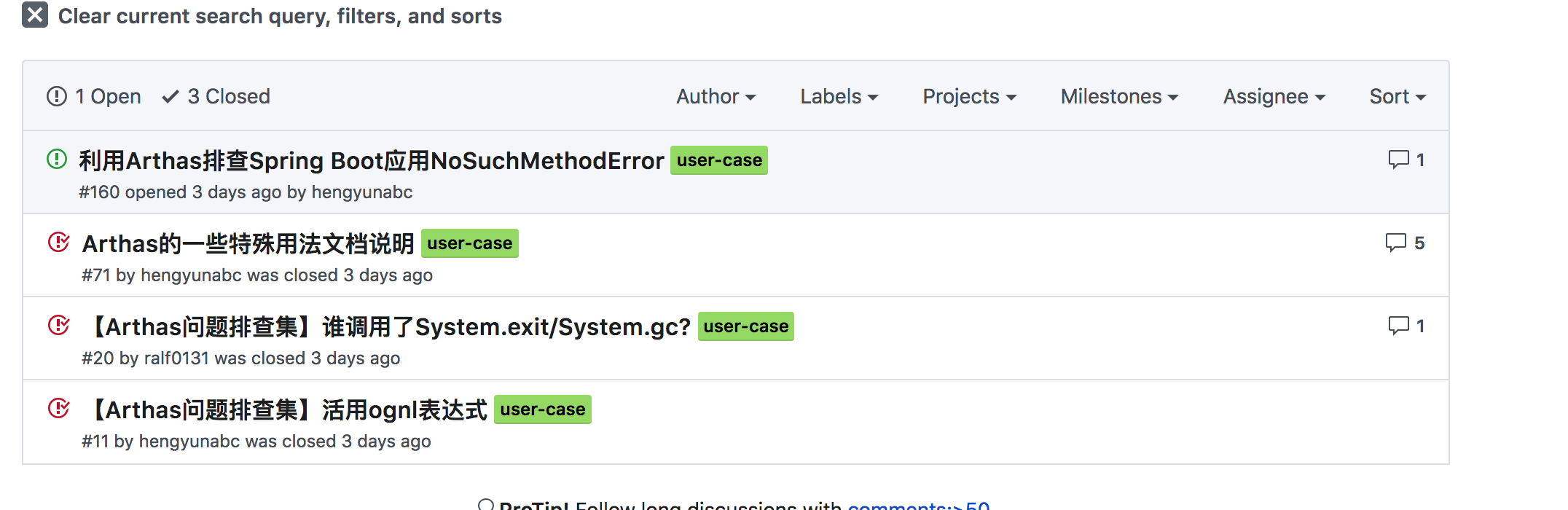Show the 3 Closed issues

pyautogui.click(x=216, y=96)
